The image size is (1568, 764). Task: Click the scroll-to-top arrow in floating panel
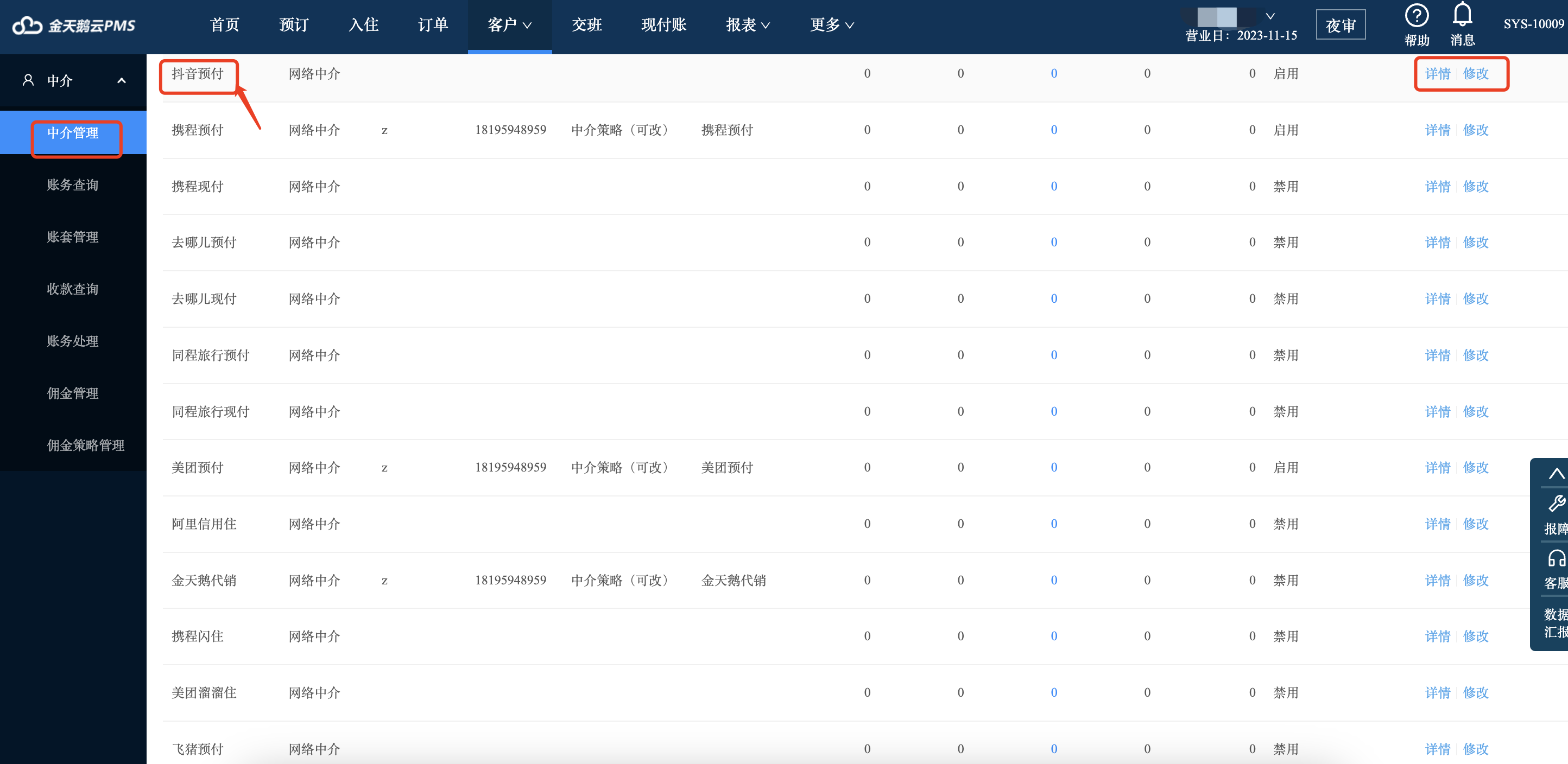1556,474
